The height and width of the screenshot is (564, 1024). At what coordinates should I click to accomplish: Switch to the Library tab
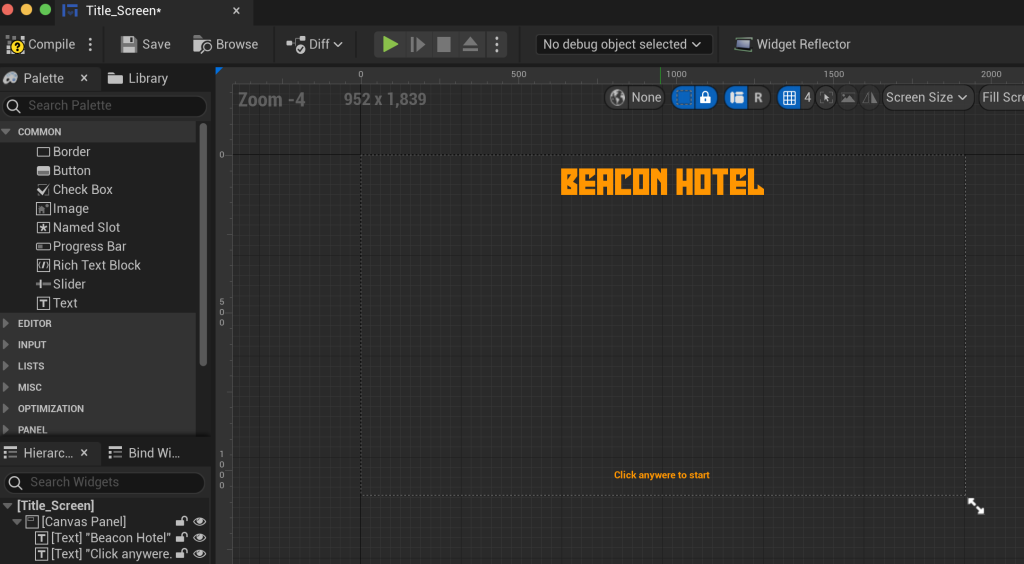(138, 78)
